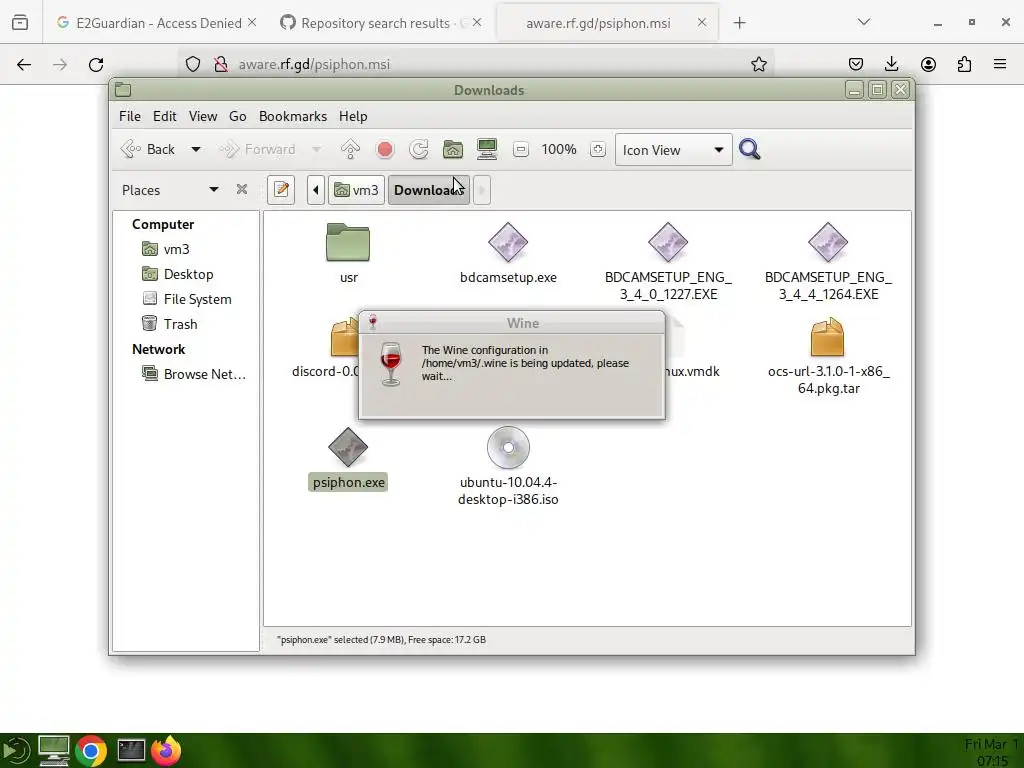Open the Places pane selector dropdown

tap(214, 189)
